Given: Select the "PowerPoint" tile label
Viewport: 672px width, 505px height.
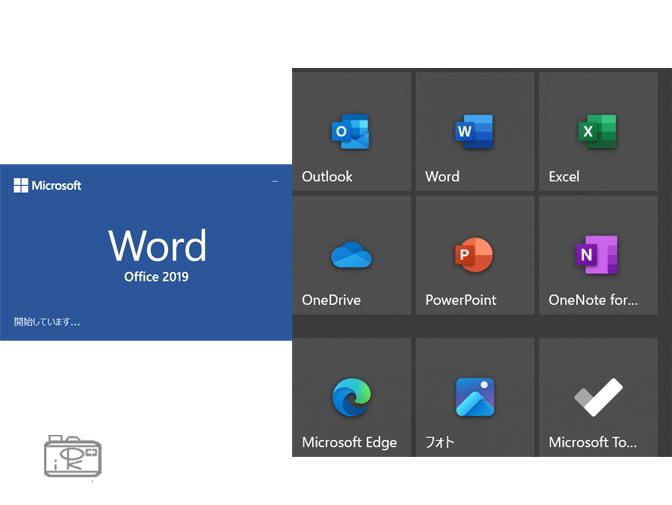Looking at the screenshot, I should (460, 300).
